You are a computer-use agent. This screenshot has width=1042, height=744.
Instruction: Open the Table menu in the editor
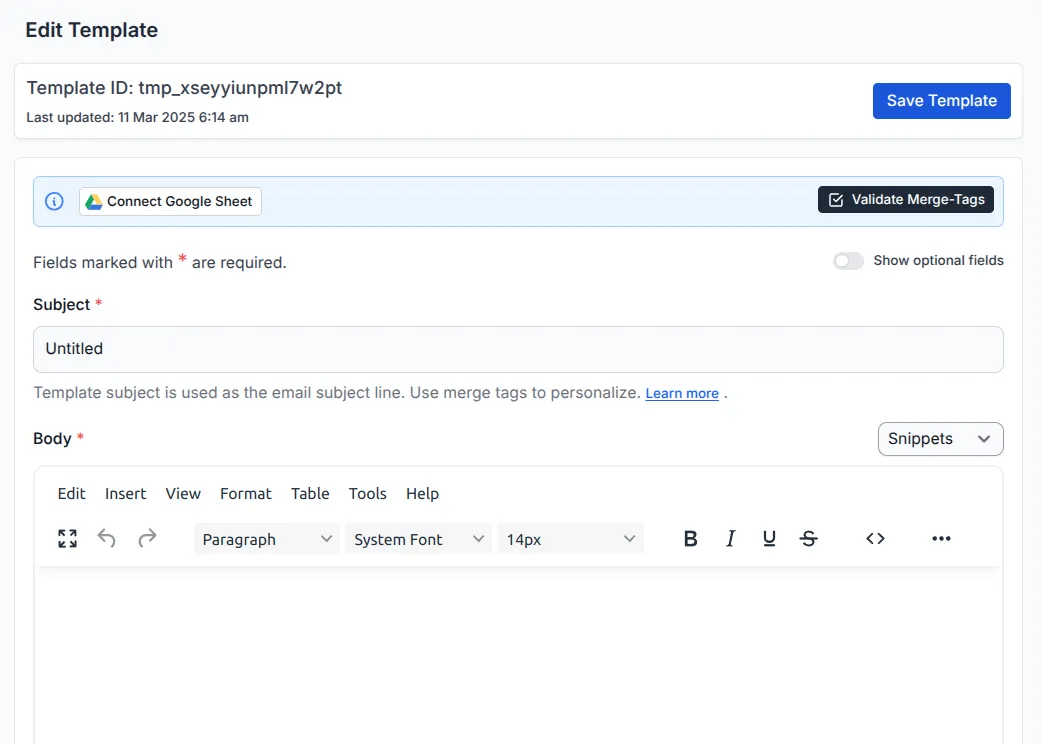point(310,493)
